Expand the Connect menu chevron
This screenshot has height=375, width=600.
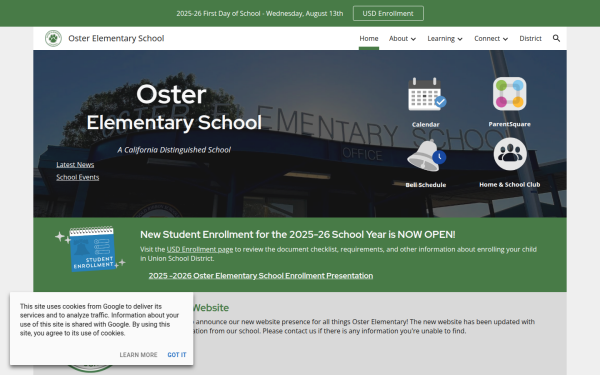(x=505, y=39)
